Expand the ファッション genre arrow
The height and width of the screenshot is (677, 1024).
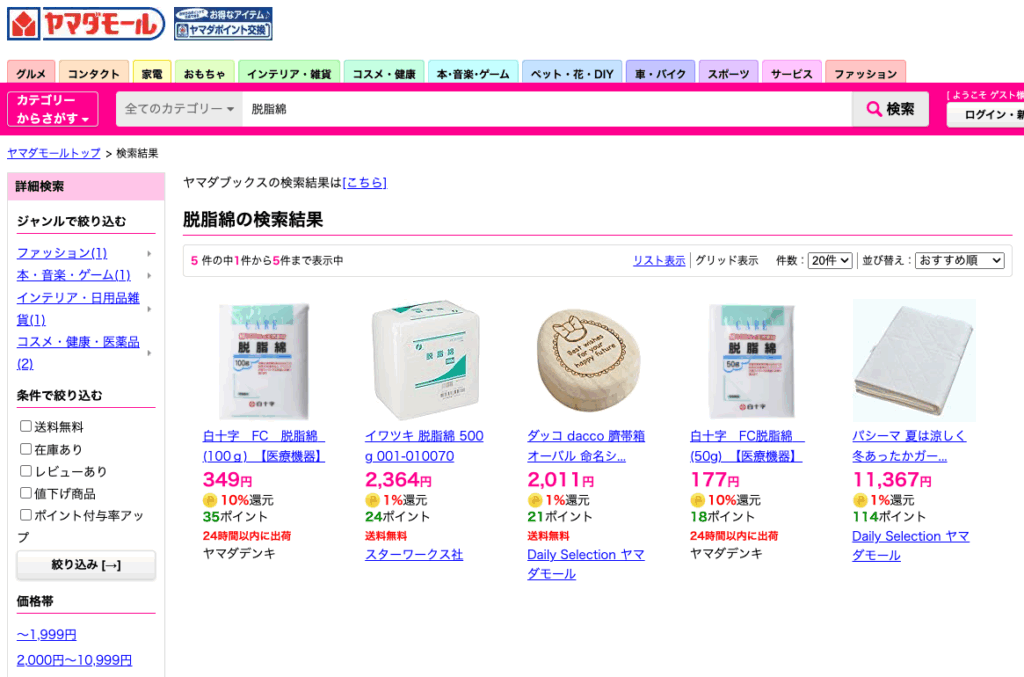coord(150,253)
